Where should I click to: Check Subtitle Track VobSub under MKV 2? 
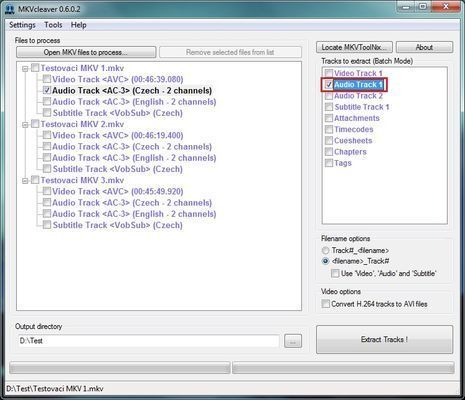[47, 169]
